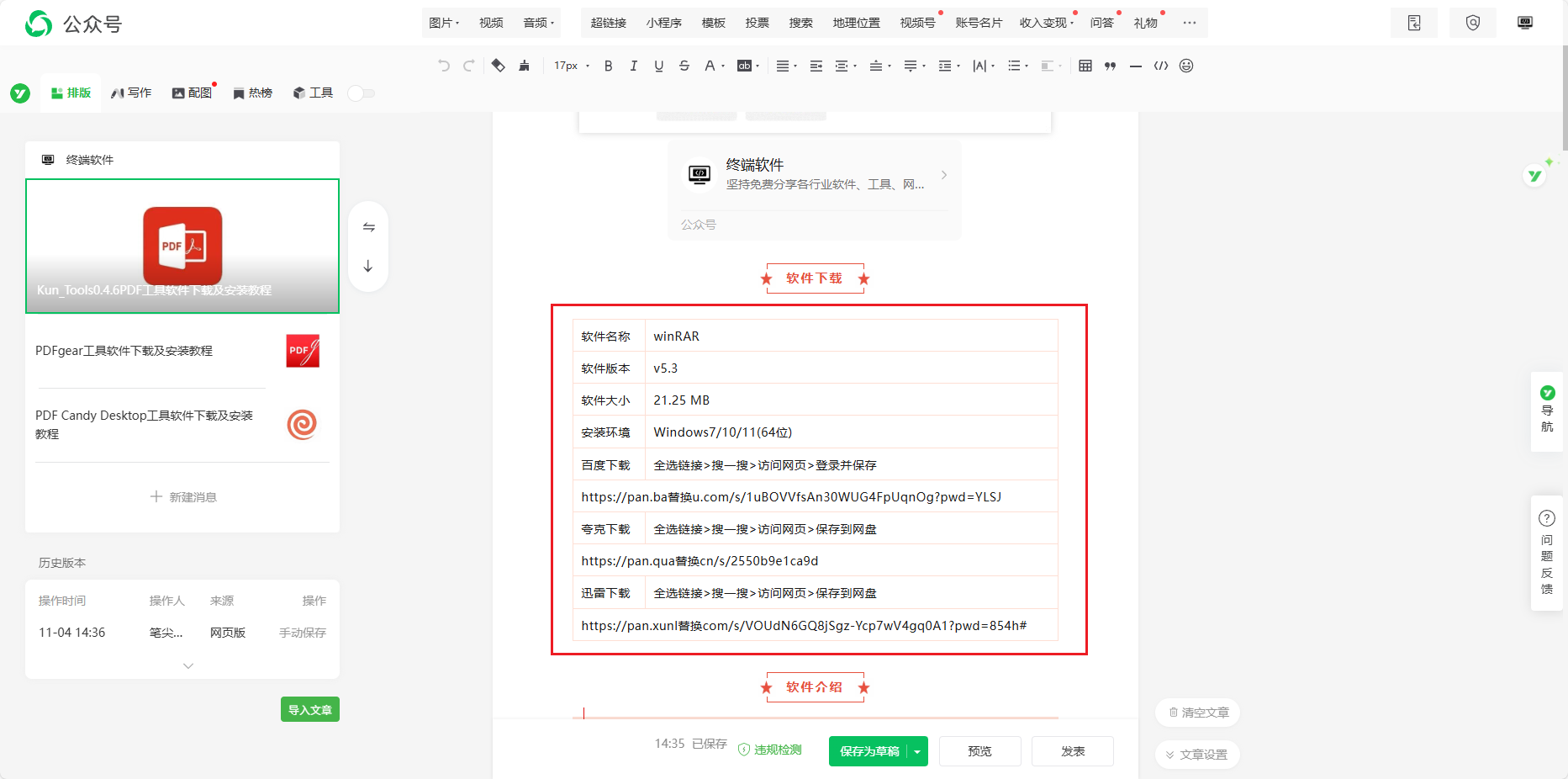
Task: Insert a code block
Action: [1161, 66]
